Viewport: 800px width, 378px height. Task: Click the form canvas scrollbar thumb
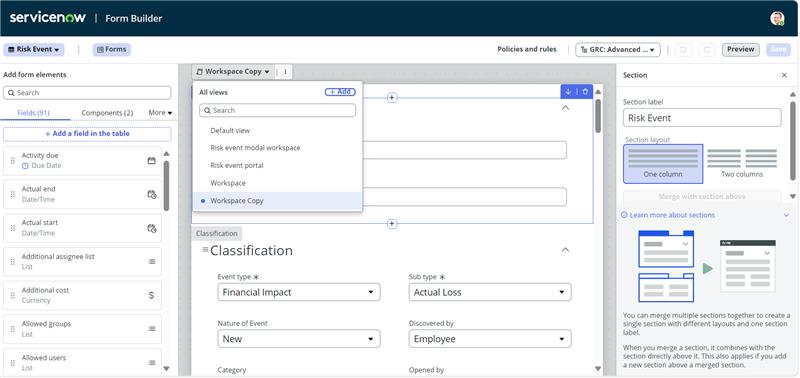598,116
